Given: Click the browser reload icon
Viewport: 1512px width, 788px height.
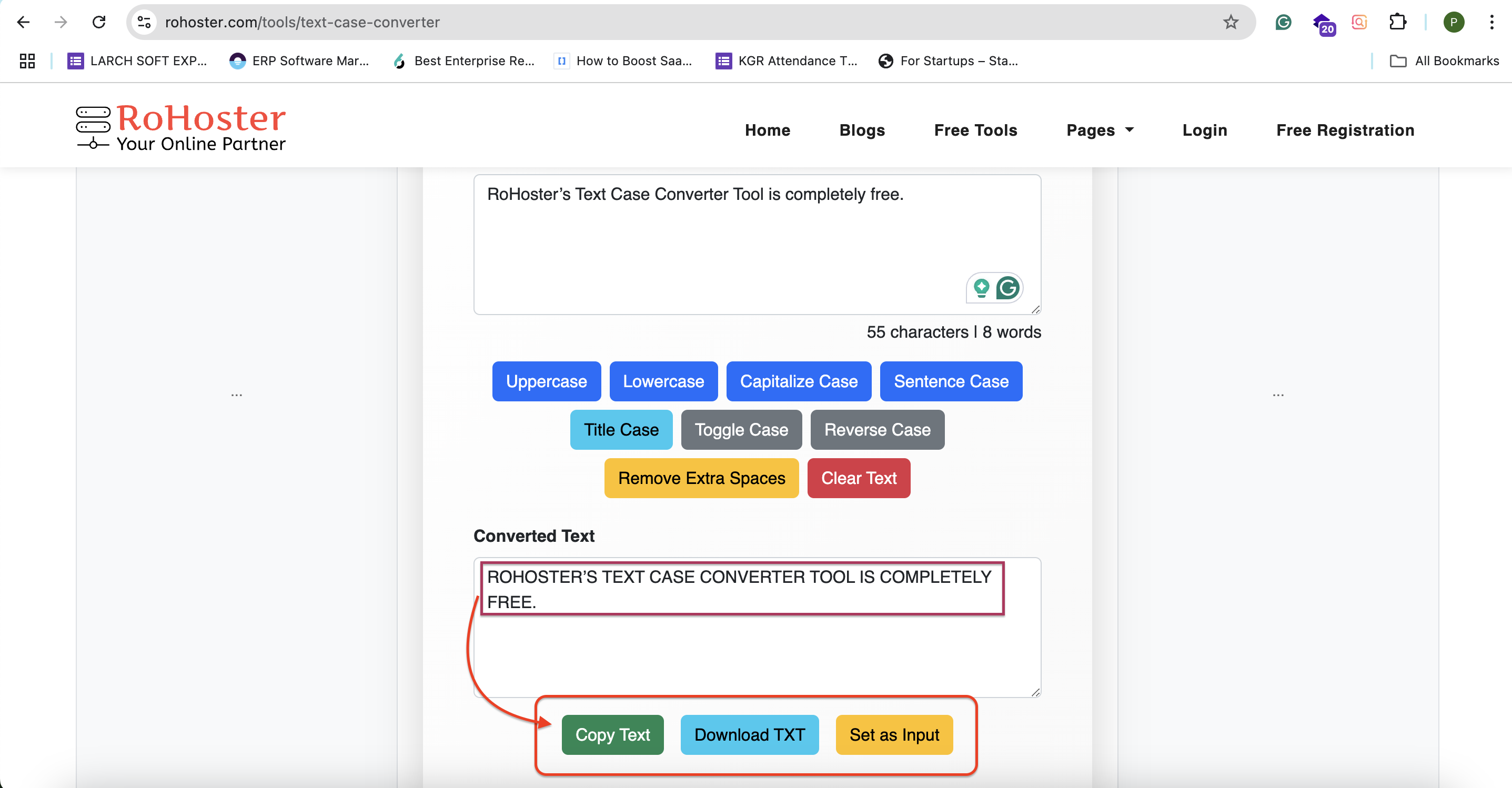Looking at the screenshot, I should [98, 22].
